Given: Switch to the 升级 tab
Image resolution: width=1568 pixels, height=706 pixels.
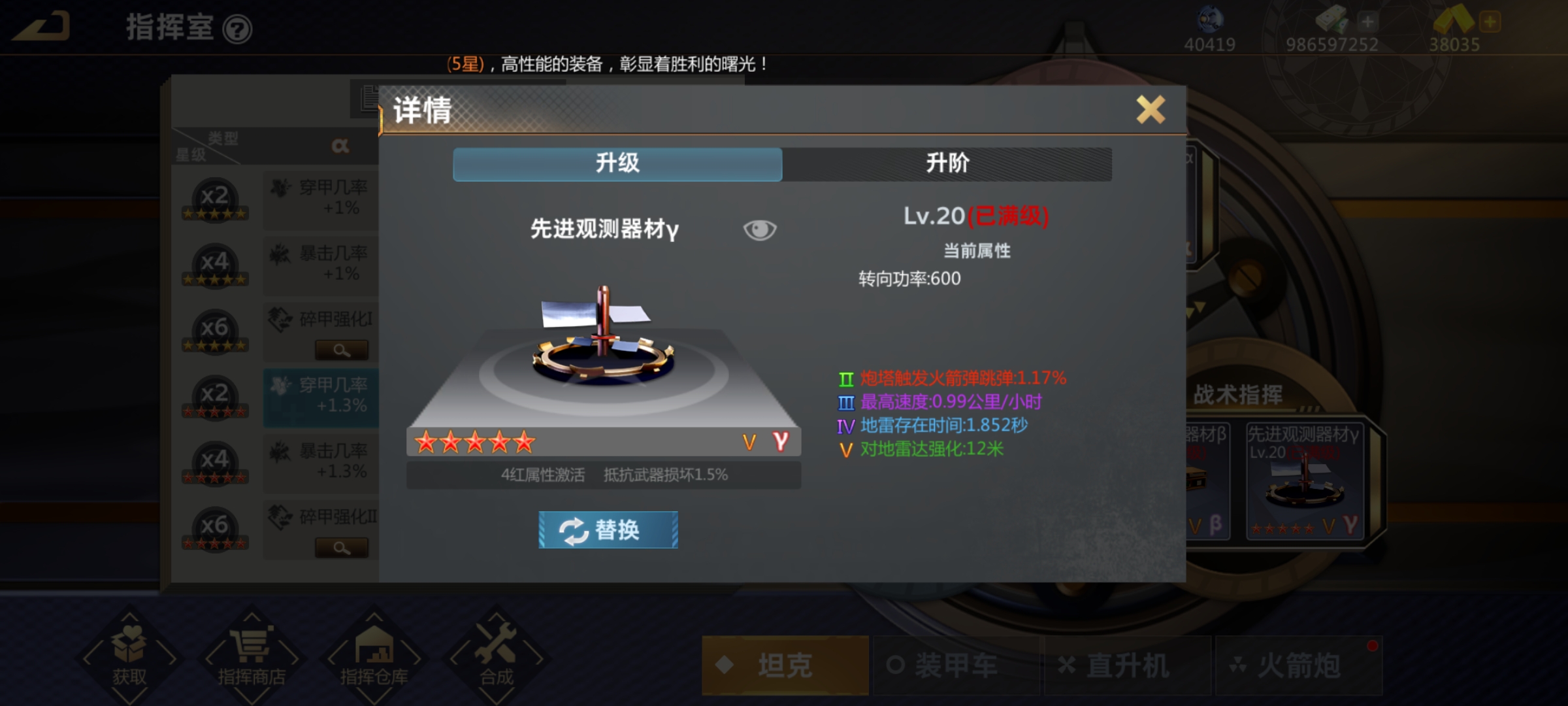Looking at the screenshot, I should pyautogui.click(x=617, y=163).
